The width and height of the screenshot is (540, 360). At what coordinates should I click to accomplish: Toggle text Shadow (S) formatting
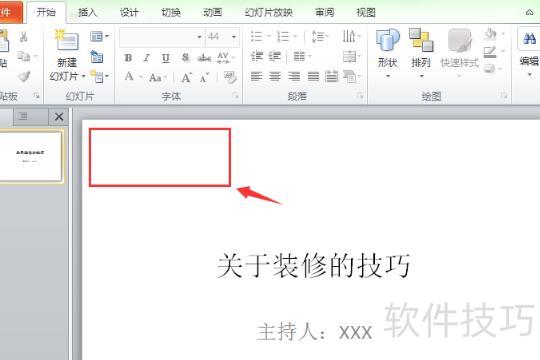click(185, 58)
